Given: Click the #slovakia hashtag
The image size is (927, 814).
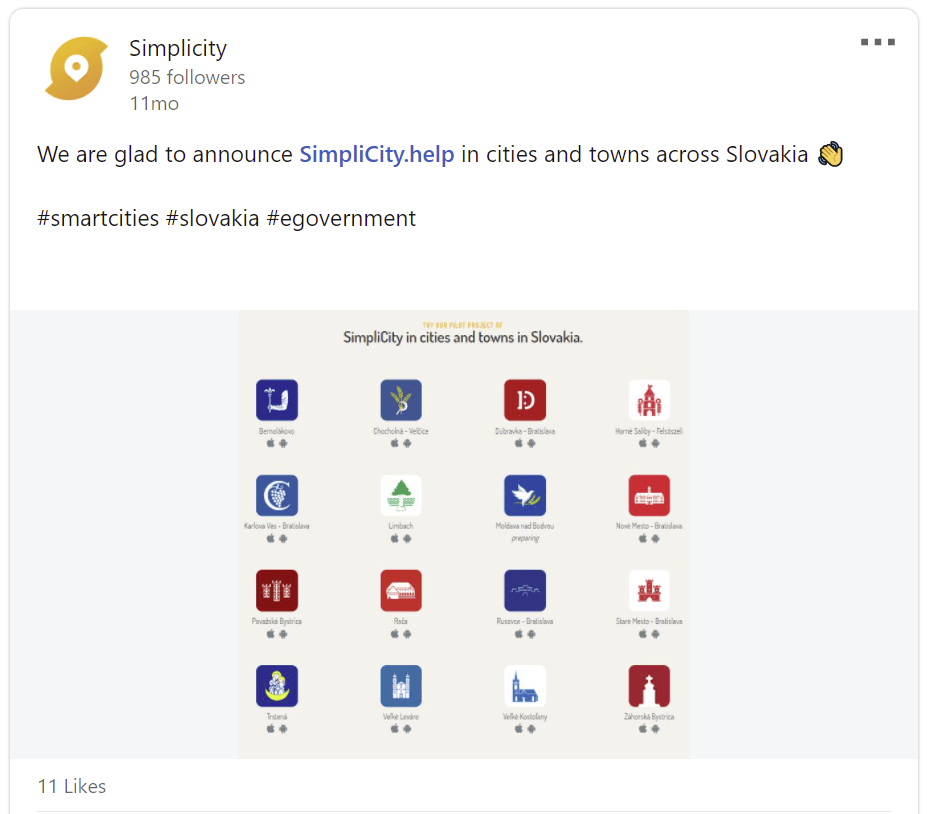Looking at the screenshot, I should pyautogui.click(x=213, y=218).
